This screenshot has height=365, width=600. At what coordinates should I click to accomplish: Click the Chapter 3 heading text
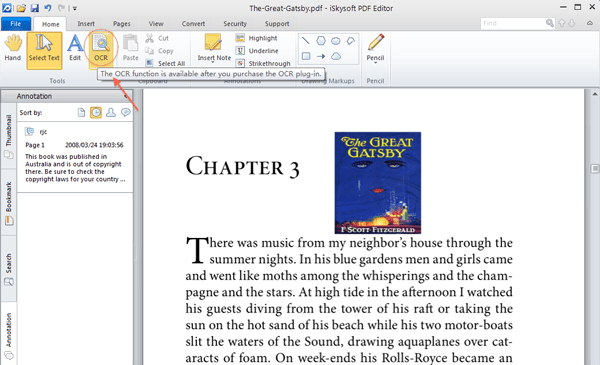click(x=242, y=167)
